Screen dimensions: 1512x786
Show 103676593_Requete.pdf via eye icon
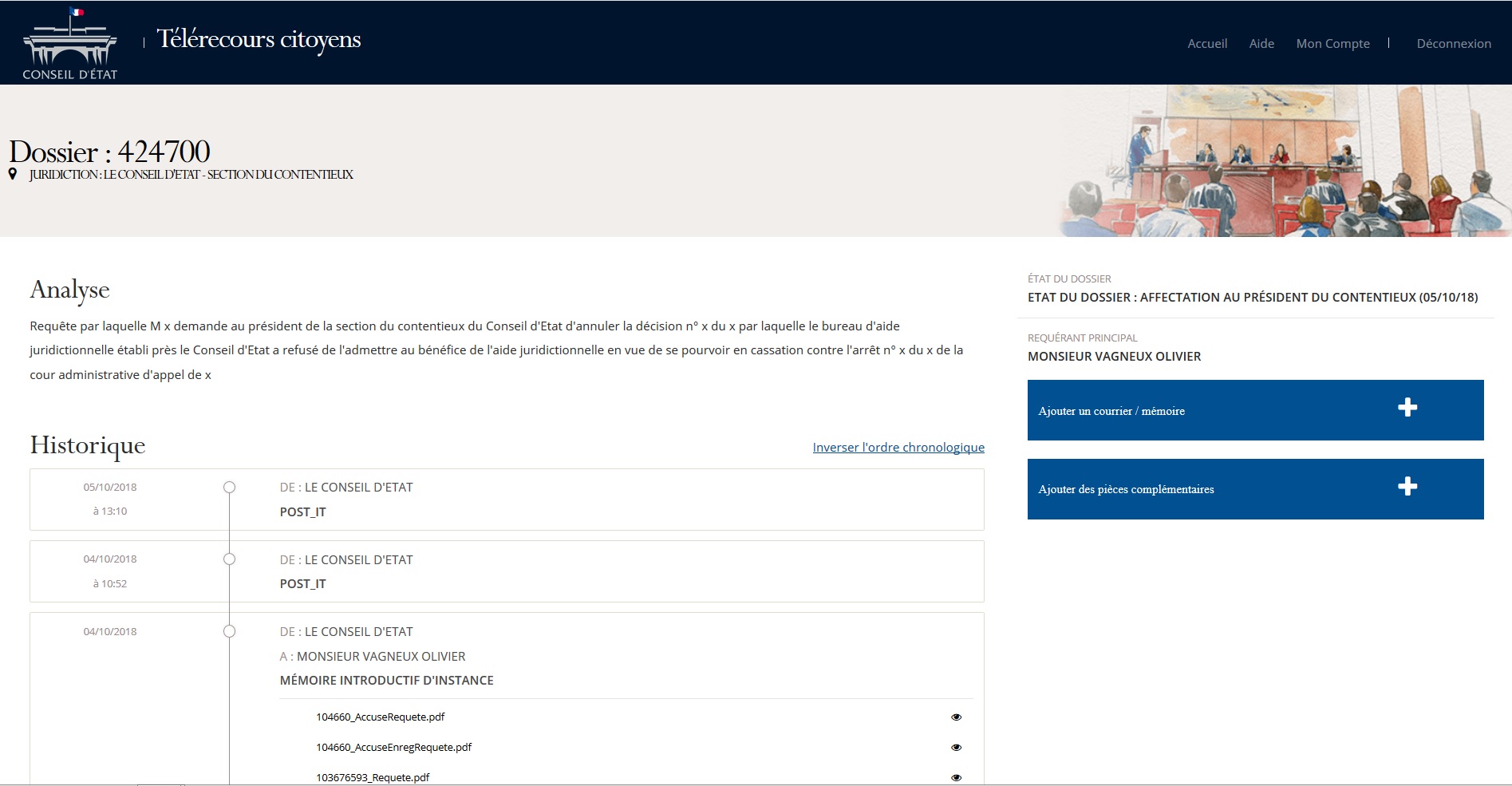point(956,777)
